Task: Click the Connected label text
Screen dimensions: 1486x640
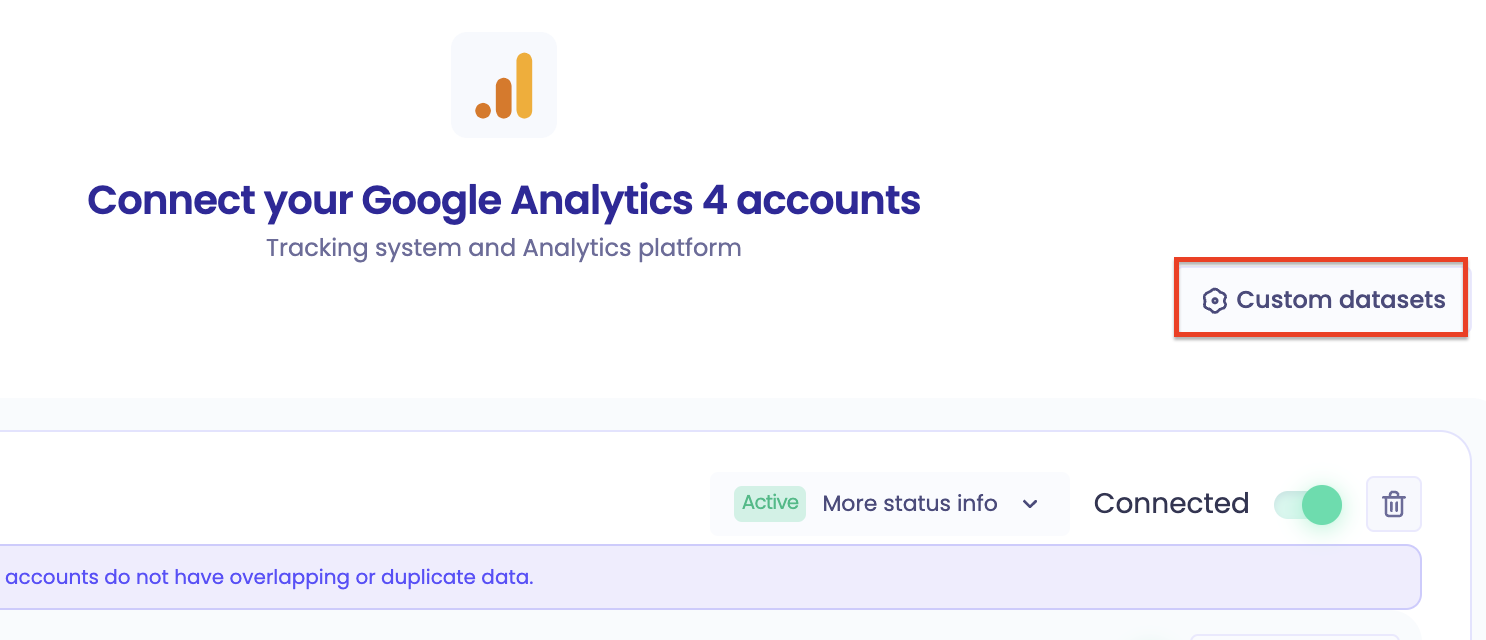Action: pos(1171,503)
